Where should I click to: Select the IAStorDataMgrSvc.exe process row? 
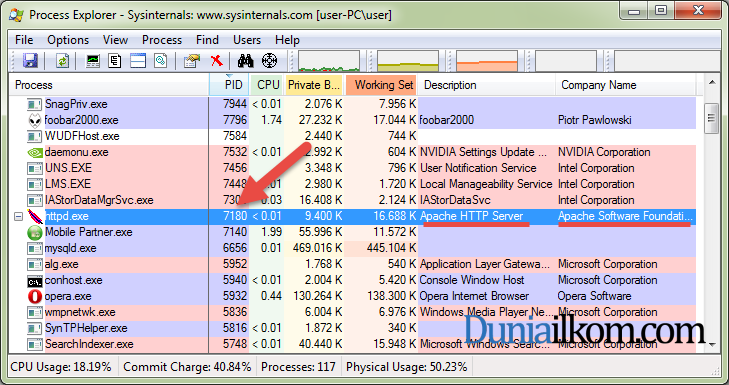(352, 200)
